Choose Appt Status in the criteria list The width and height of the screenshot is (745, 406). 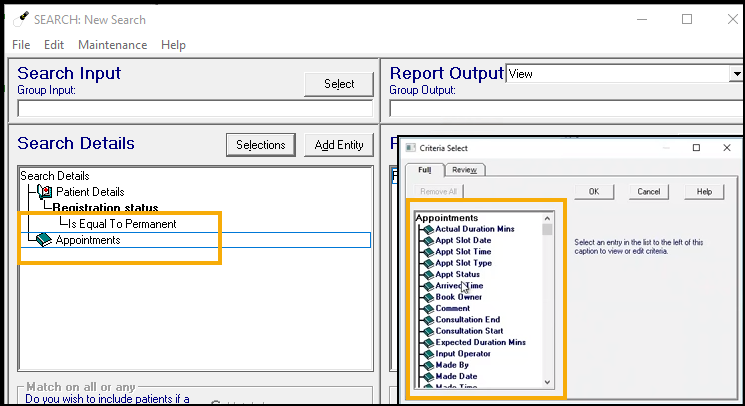pyautogui.click(x=457, y=275)
